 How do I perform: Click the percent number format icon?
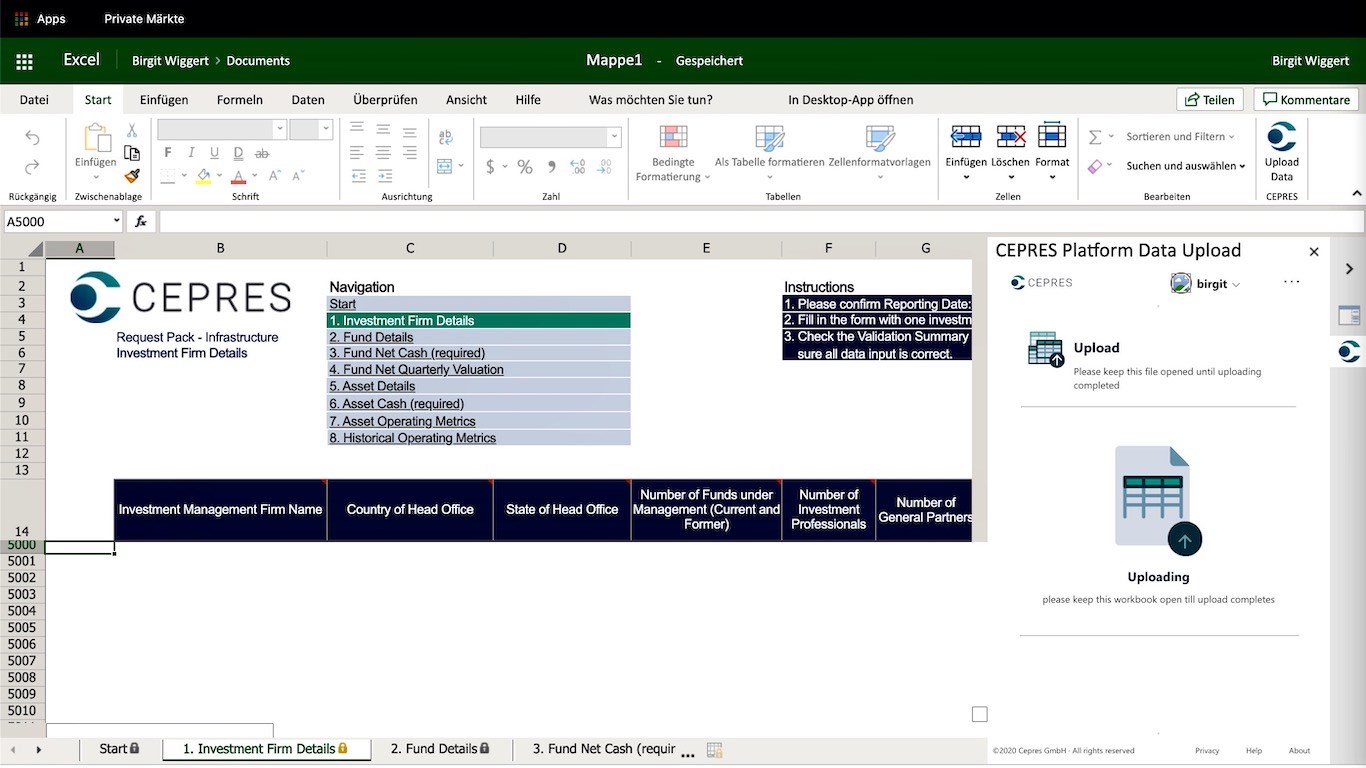point(524,167)
